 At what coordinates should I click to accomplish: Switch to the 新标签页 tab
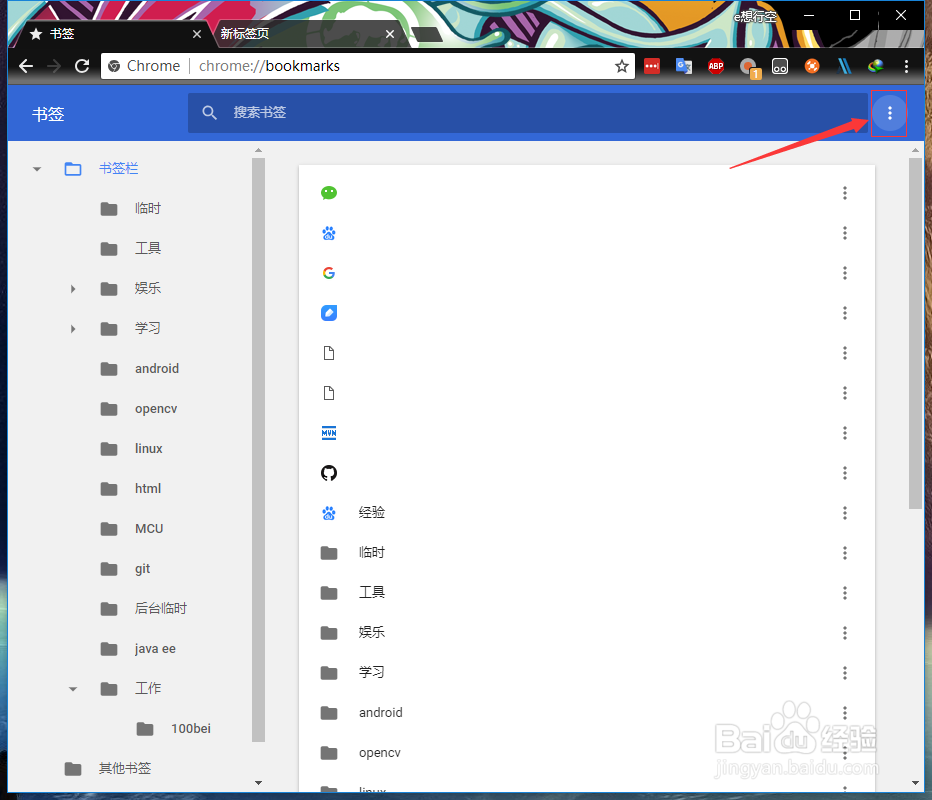pyautogui.click(x=244, y=33)
